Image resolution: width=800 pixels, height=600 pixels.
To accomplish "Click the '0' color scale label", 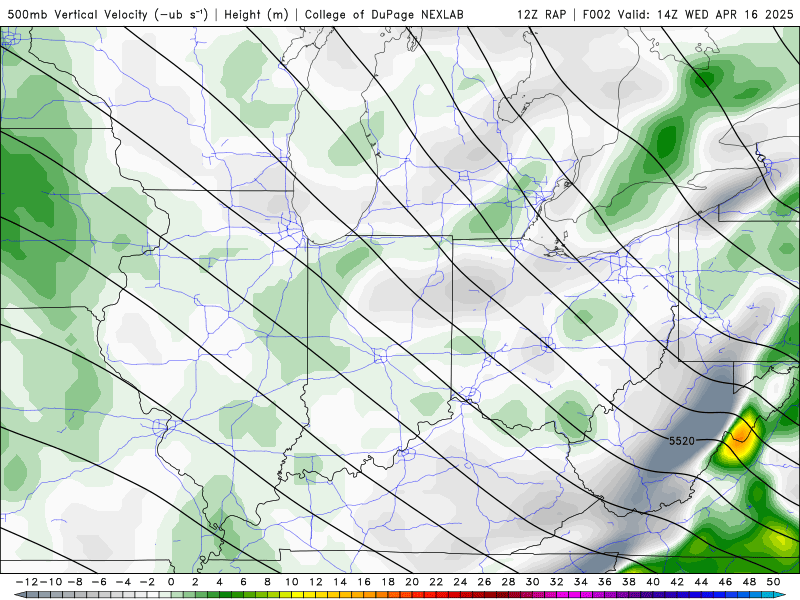I will (x=171, y=582).
